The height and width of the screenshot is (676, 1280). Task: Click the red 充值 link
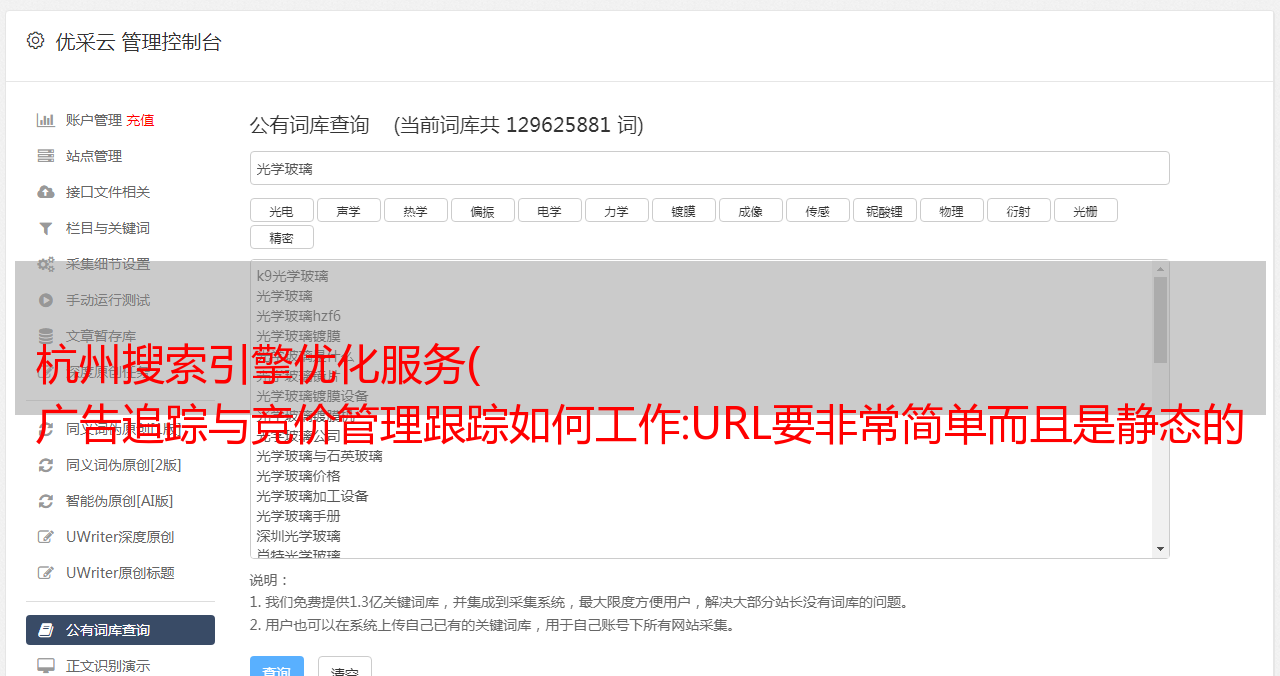click(140, 120)
